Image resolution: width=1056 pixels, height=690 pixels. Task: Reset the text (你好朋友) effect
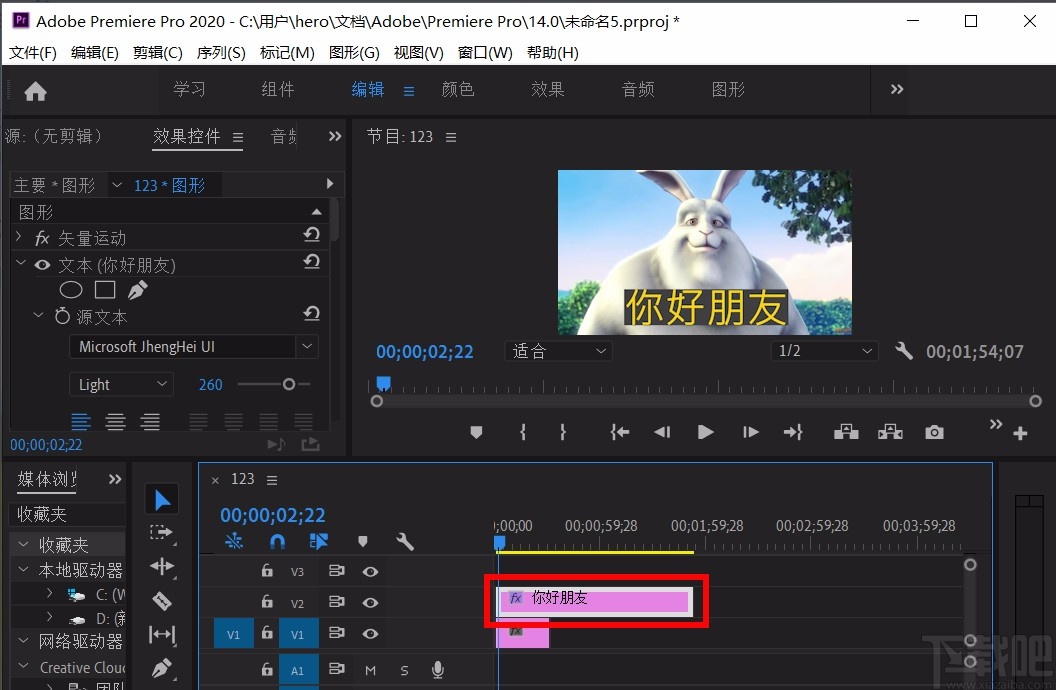pos(311,261)
